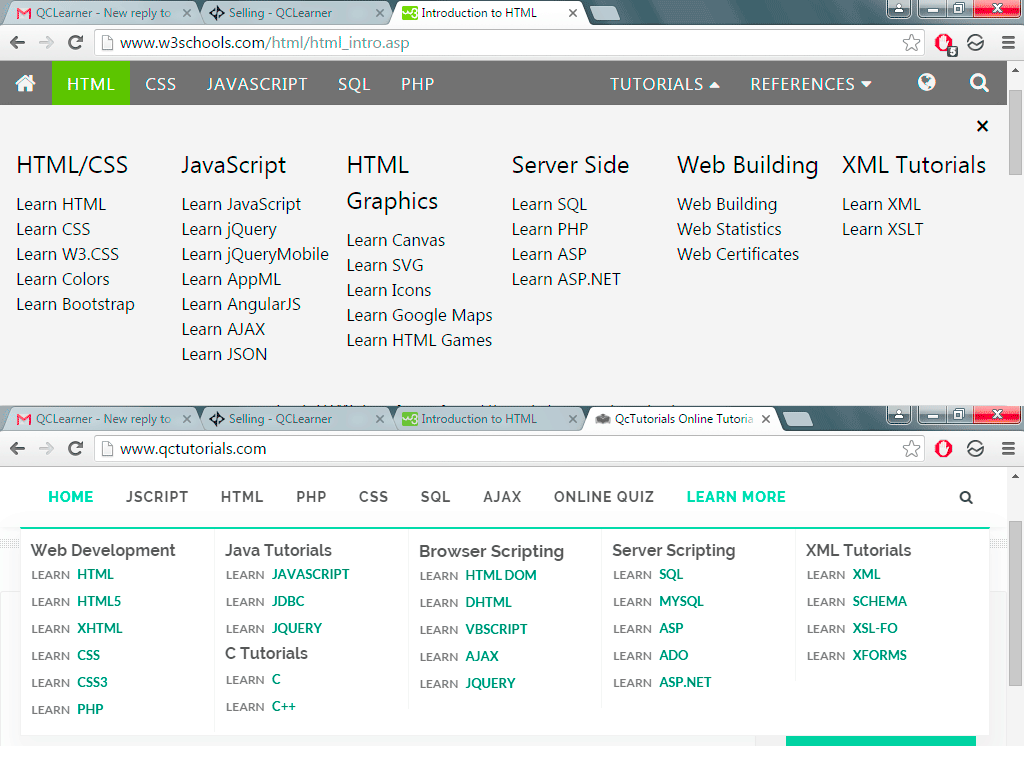The width and height of the screenshot is (1024, 768).
Task: Expand the REFERENCES dropdown in W3Schools navbar
Action: click(x=810, y=84)
